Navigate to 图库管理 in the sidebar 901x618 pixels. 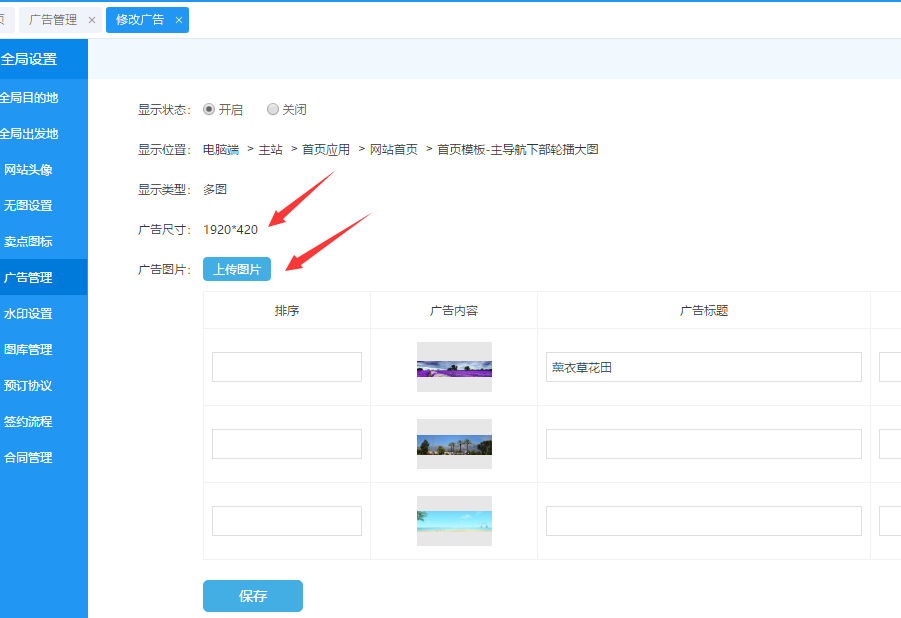click(x=28, y=350)
